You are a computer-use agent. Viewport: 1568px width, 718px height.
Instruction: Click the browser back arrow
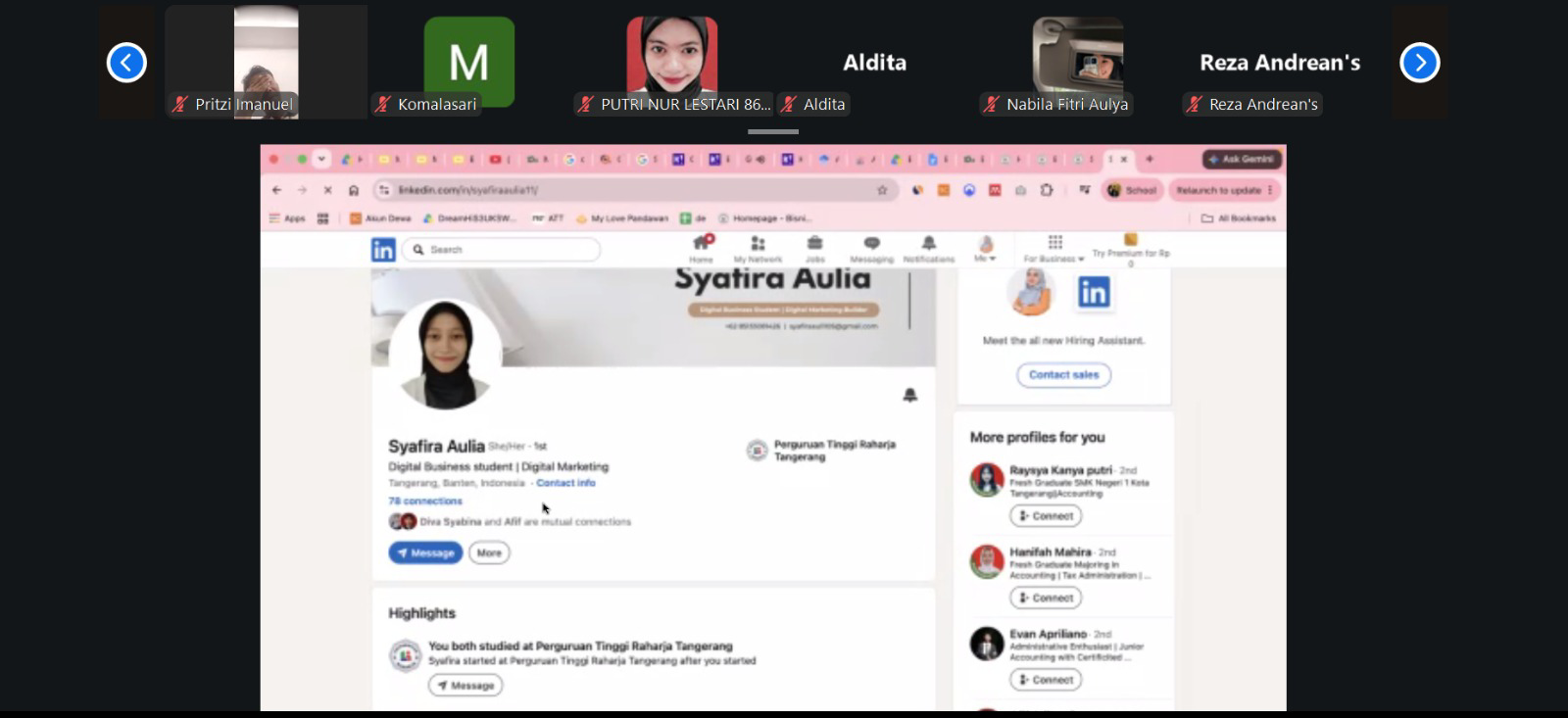pyautogui.click(x=277, y=190)
